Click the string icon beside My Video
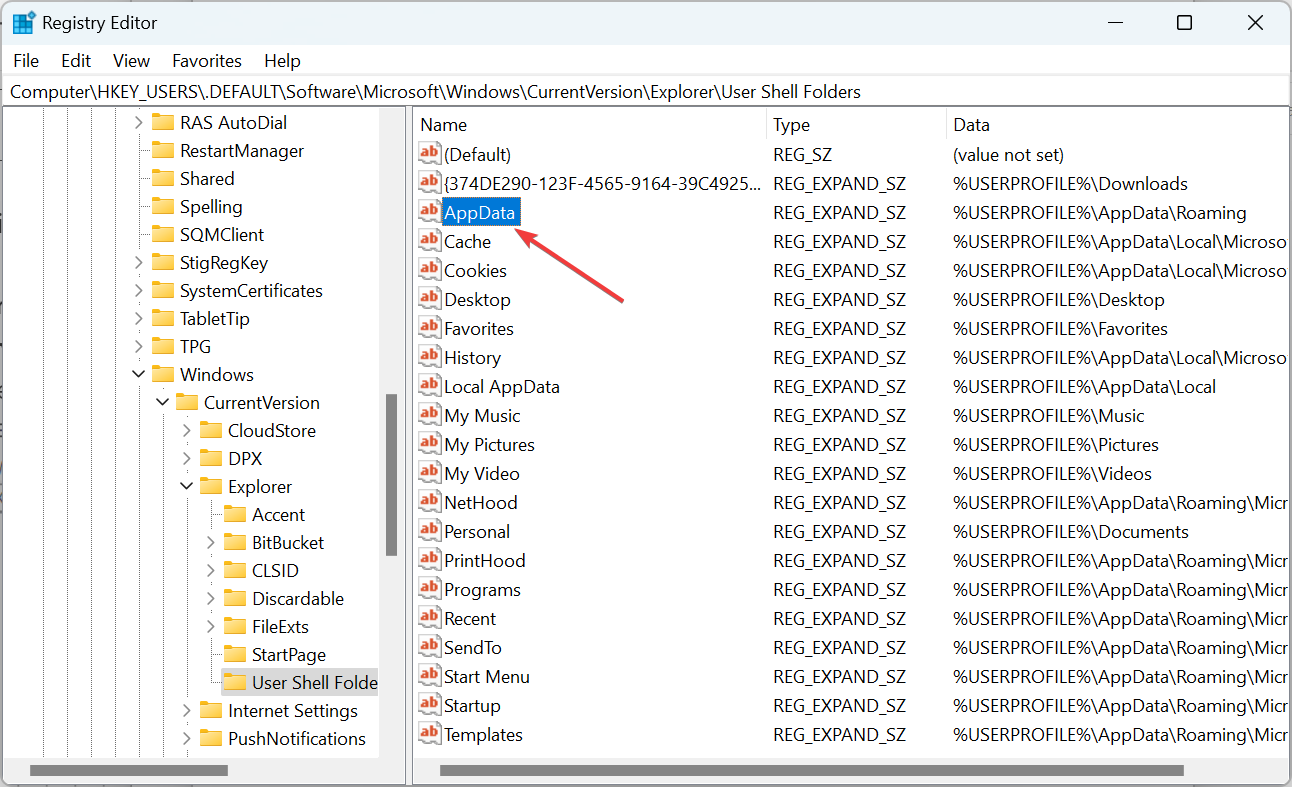This screenshot has height=787, width=1292. [429, 473]
